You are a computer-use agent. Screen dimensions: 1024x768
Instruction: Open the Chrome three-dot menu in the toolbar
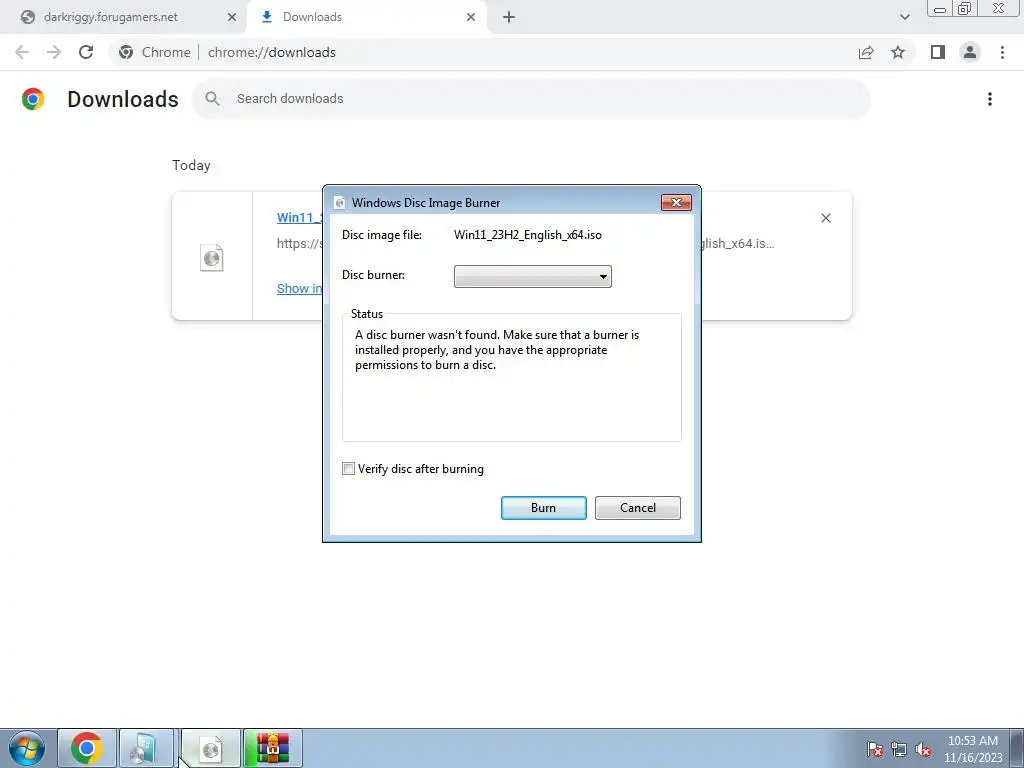(x=1002, y=52)
